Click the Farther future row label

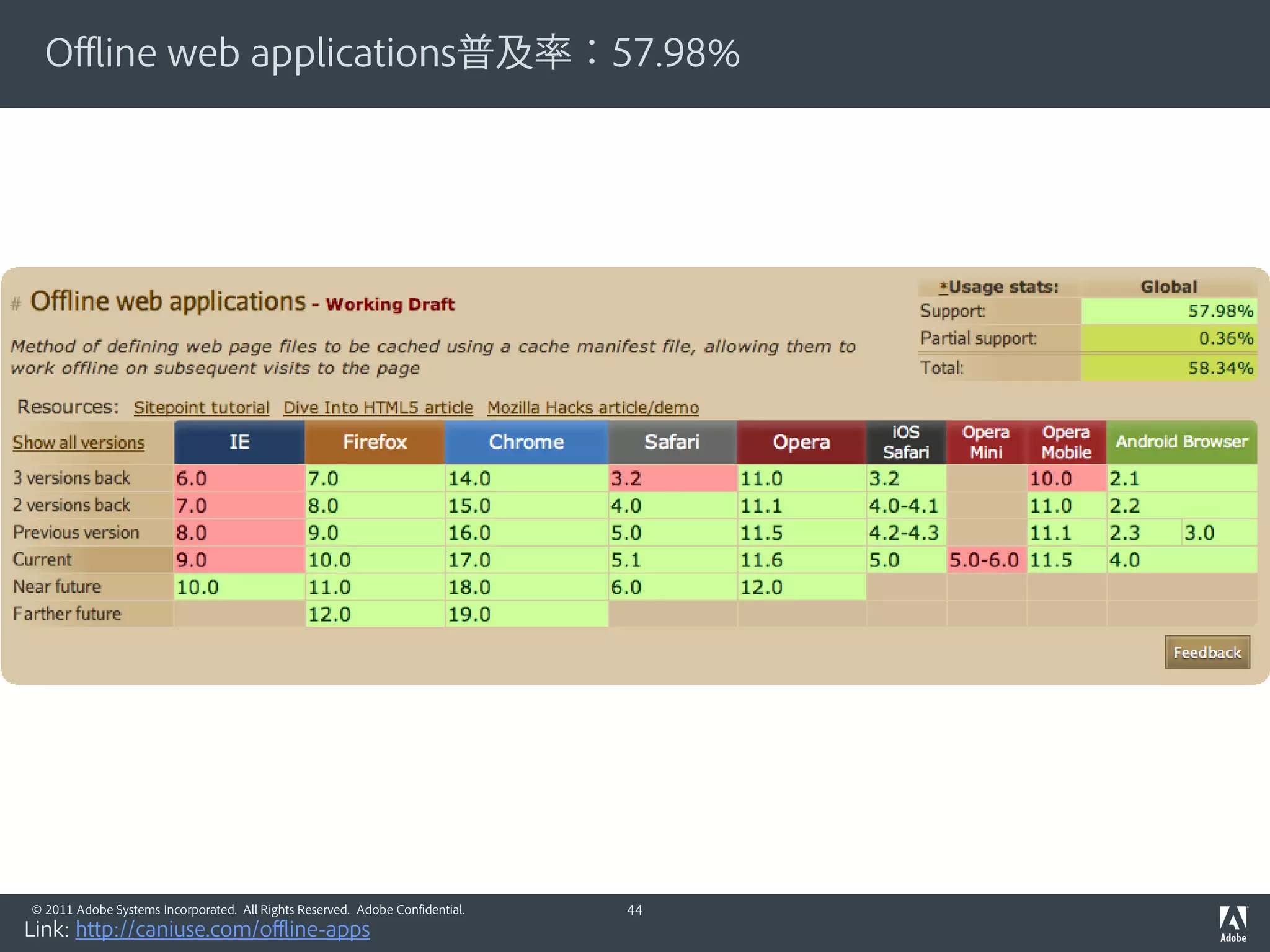click(67, 614)
